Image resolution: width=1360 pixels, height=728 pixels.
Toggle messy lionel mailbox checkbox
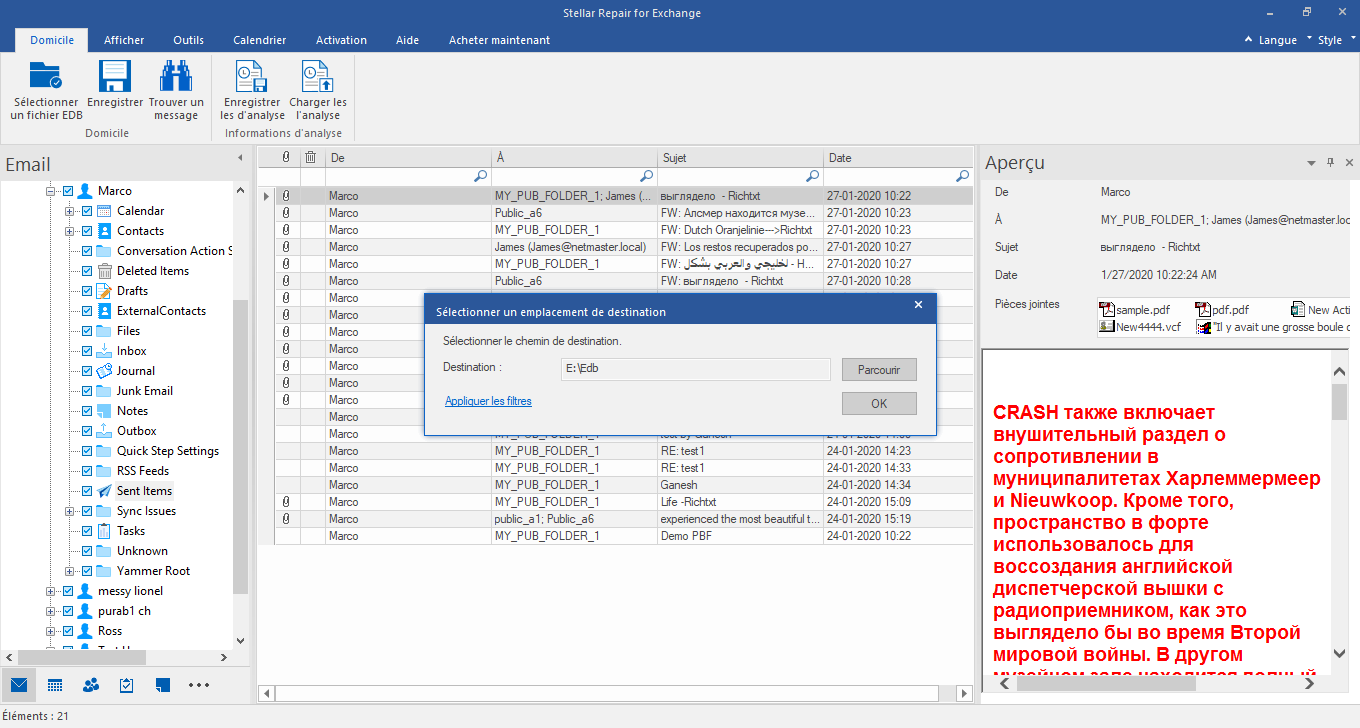[x=68, y=591]
